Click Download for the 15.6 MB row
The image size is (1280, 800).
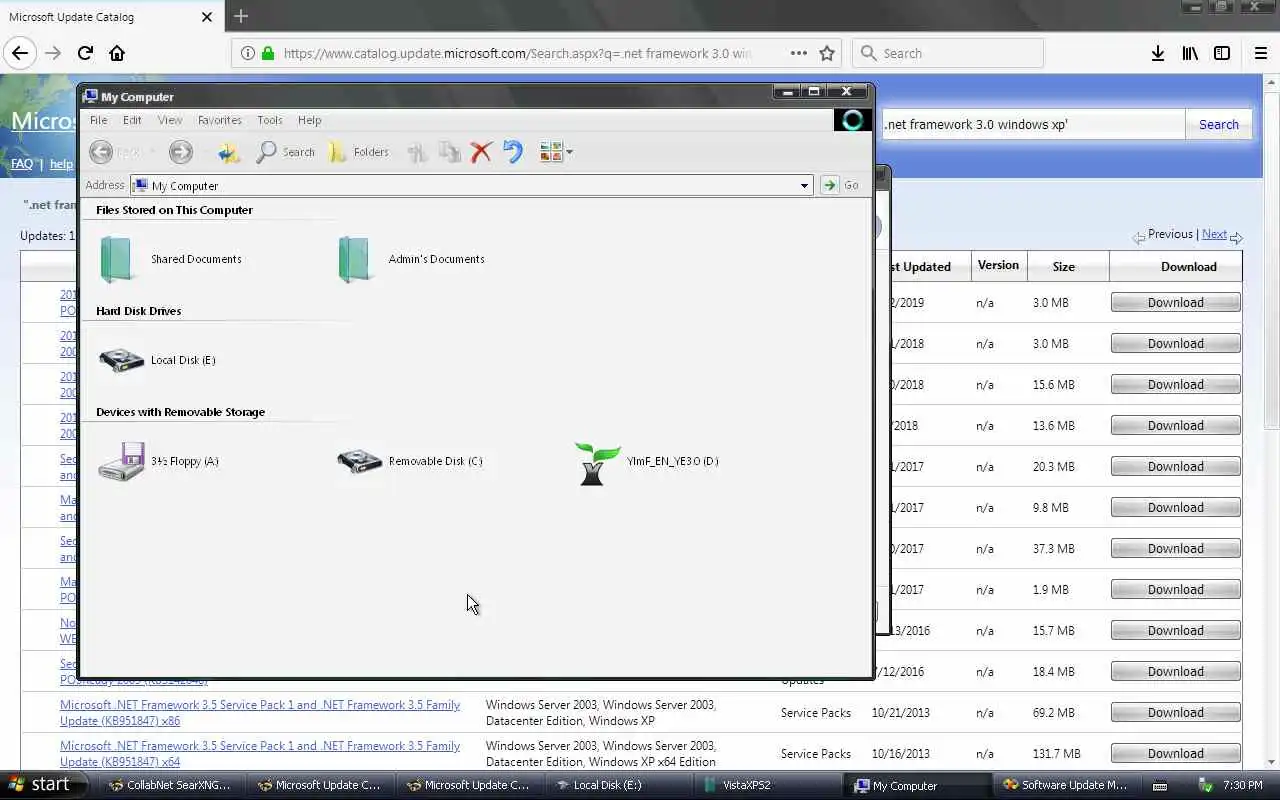1176,385
